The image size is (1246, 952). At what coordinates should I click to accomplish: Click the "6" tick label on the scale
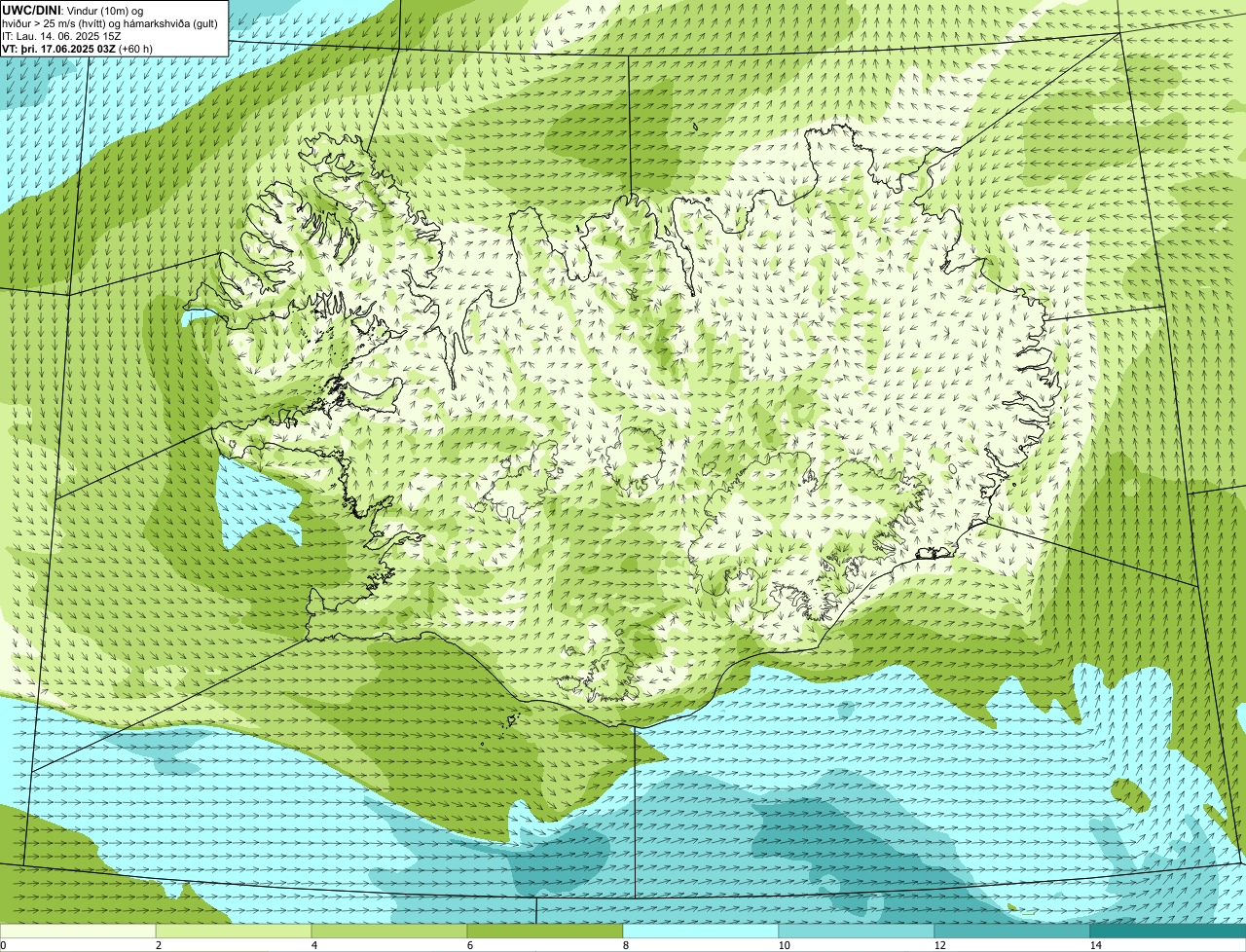(470, 945)
